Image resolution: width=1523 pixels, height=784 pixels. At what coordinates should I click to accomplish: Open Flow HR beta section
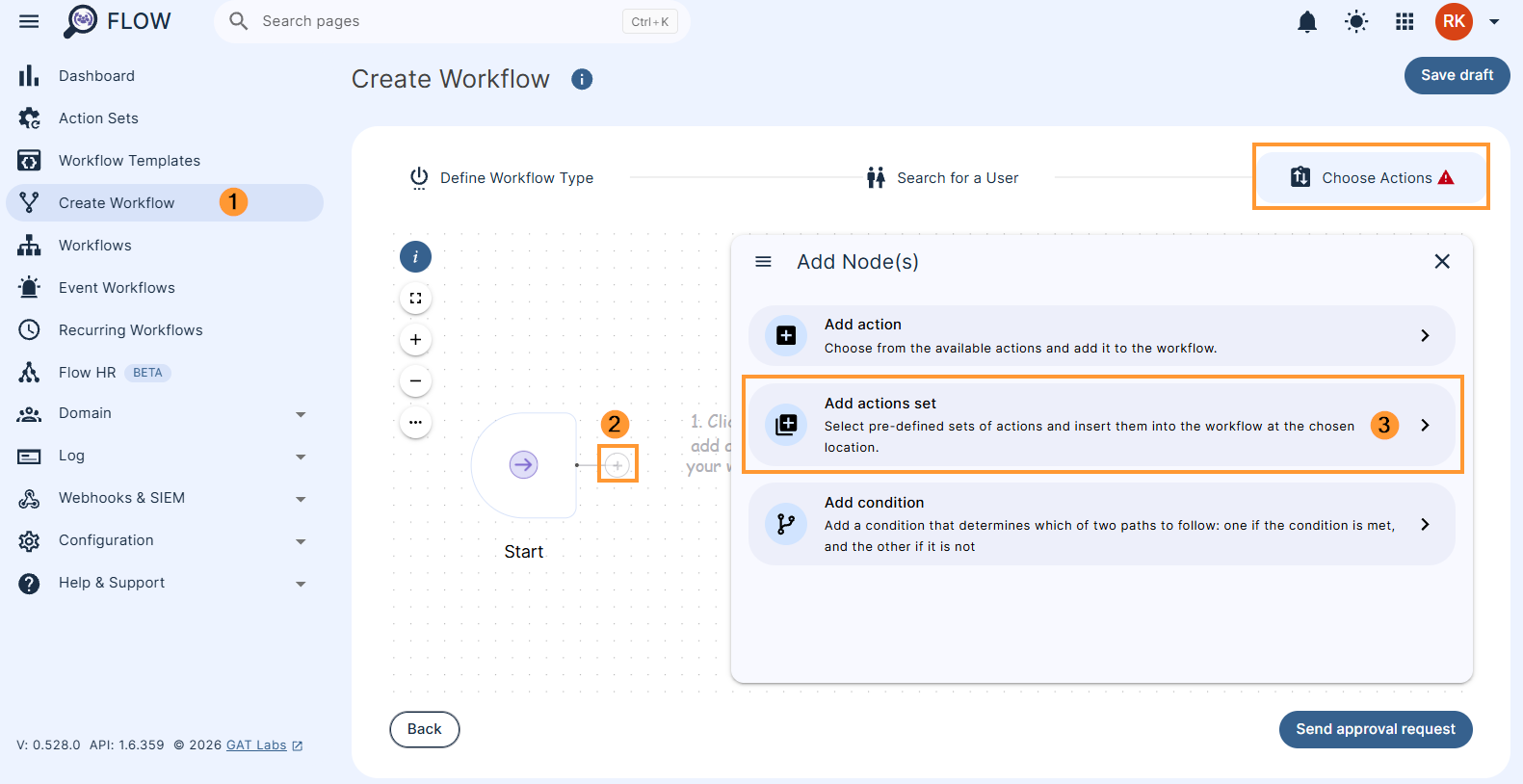(165, 373)
